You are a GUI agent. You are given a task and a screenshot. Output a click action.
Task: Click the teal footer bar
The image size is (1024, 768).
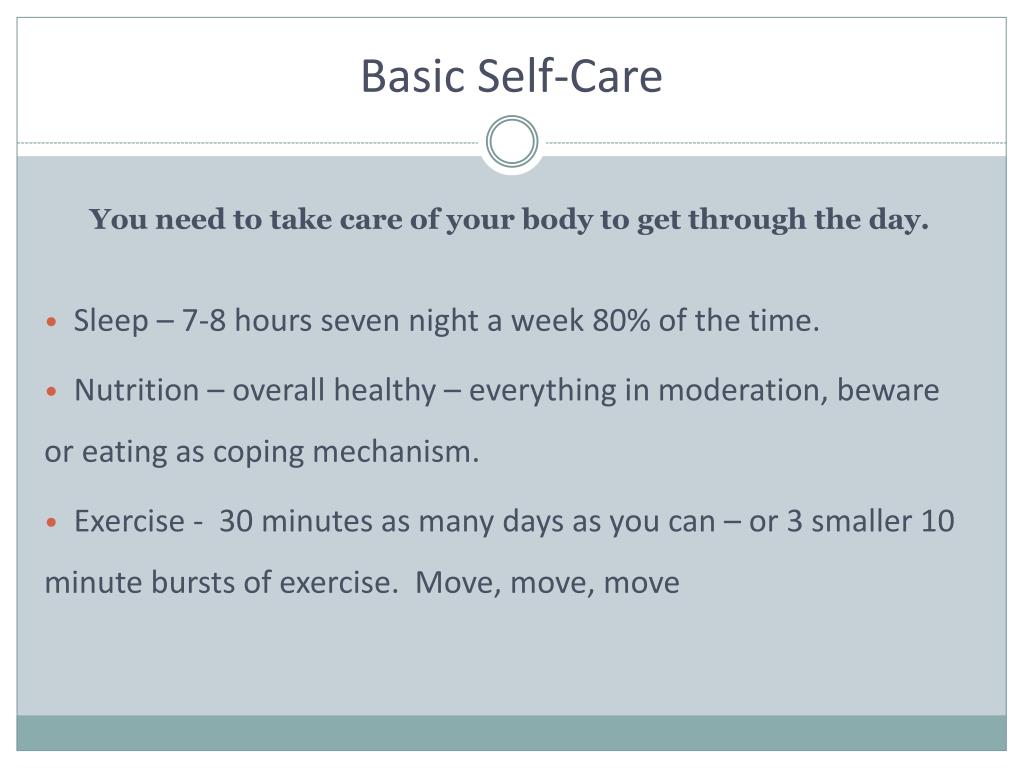point(511,733)
